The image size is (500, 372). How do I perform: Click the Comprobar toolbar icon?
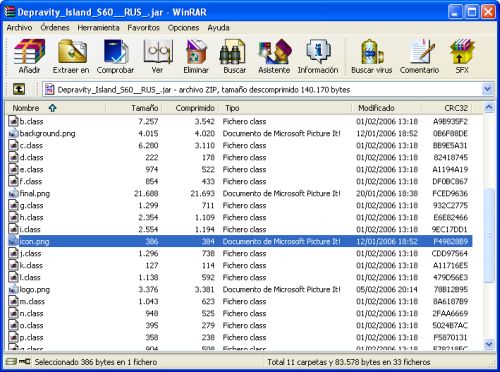(115, 52)
